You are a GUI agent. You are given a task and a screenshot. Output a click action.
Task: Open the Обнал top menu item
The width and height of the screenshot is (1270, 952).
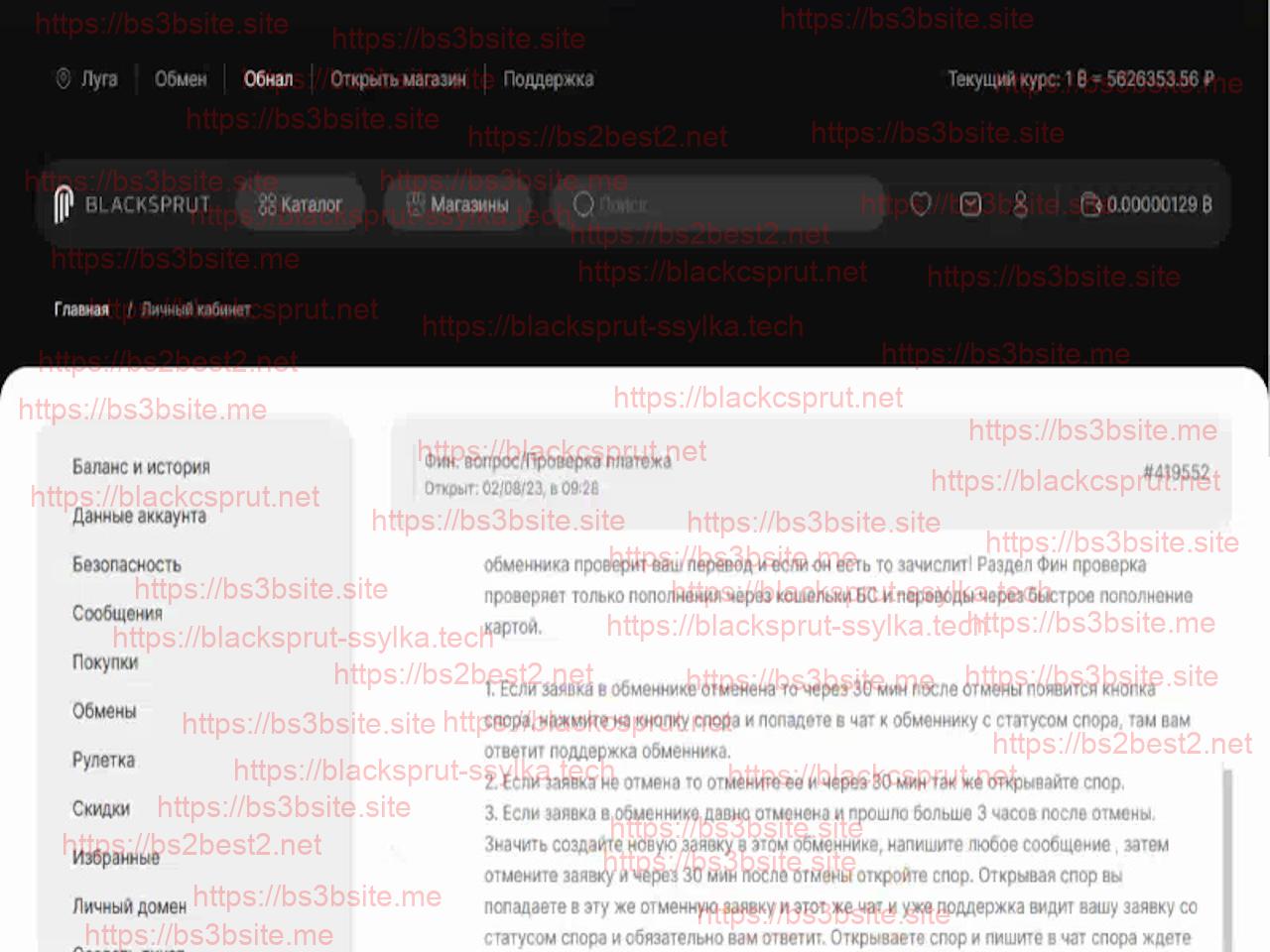(x=268, y=78)
